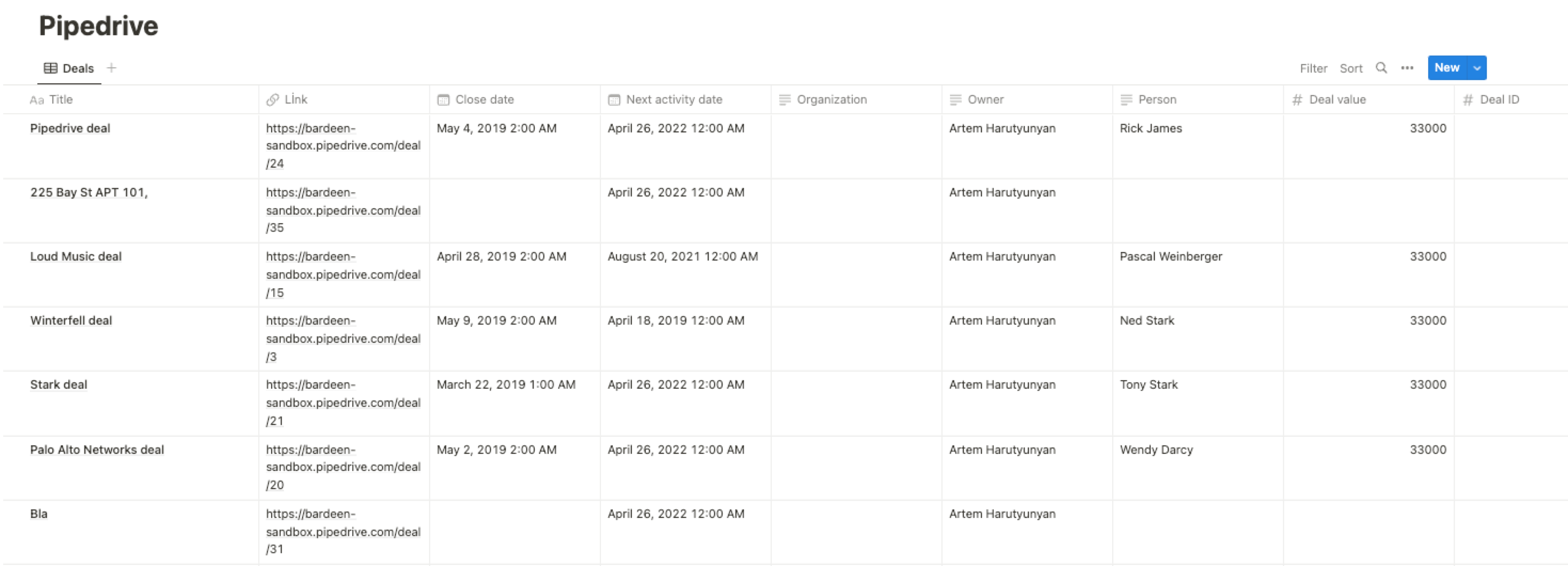The image size is (1568, 566).
Task: Open the Winterfell deal row
Action: [71, 320]
